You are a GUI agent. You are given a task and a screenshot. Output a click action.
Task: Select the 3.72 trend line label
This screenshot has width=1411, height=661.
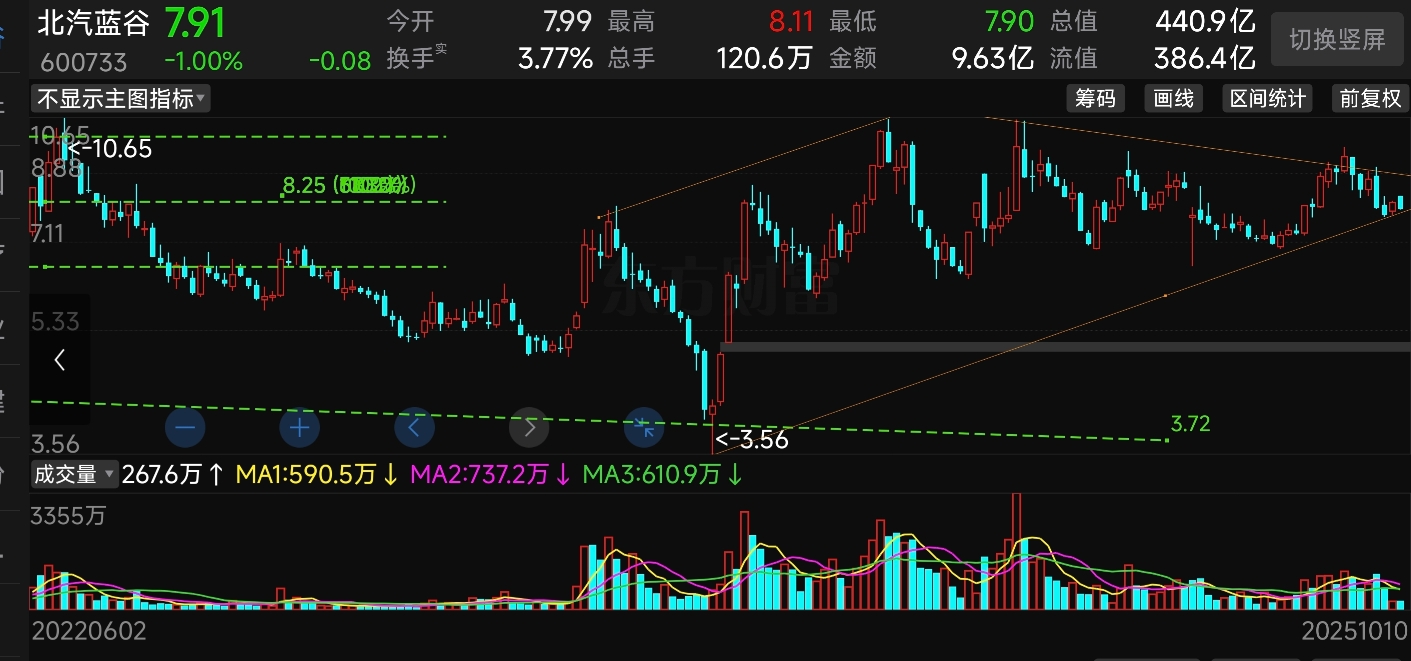pyautogui.click(x=1190, y=424)
